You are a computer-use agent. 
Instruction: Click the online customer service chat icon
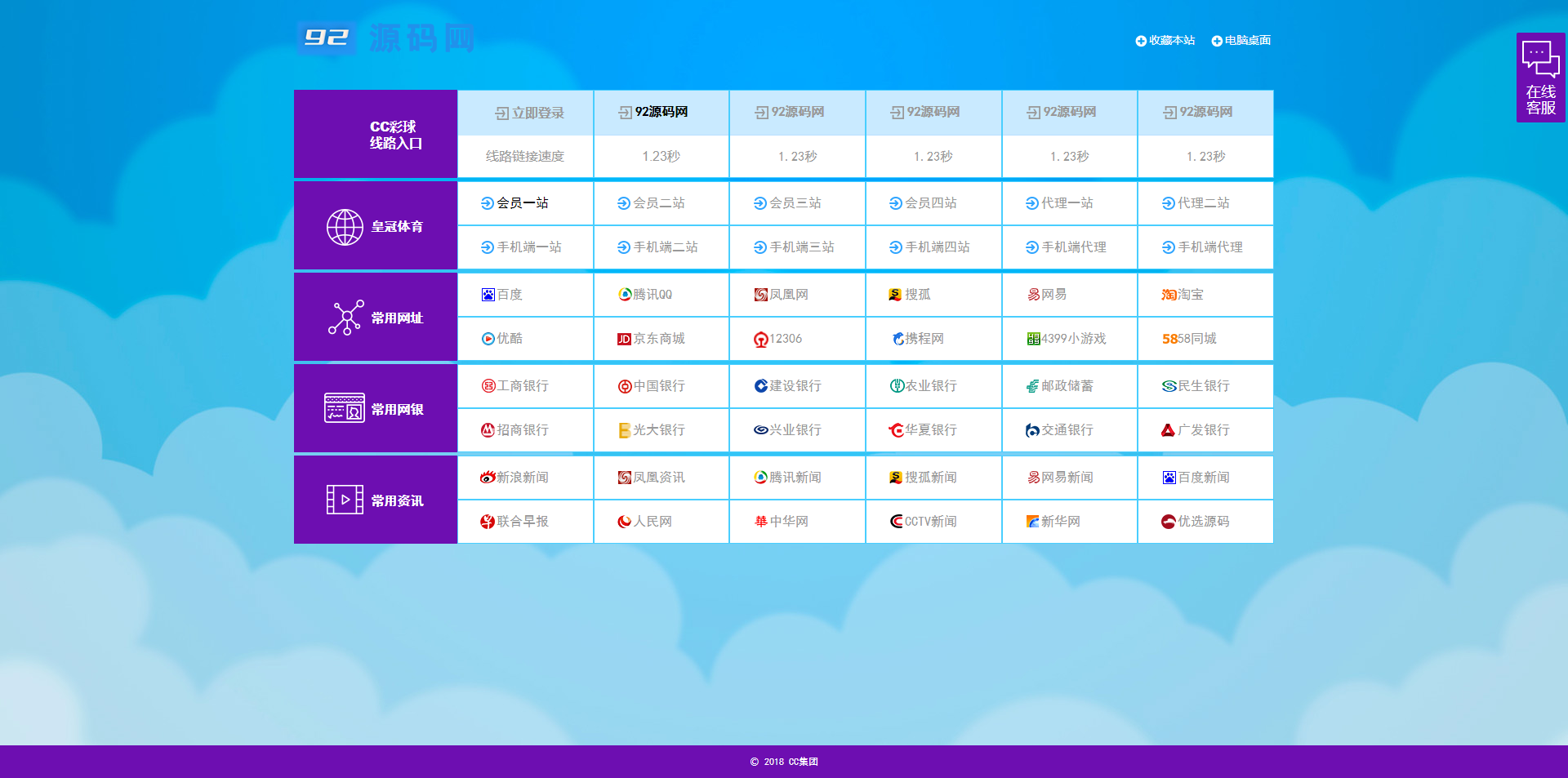pyautogui.click(x=1540, y=60)
